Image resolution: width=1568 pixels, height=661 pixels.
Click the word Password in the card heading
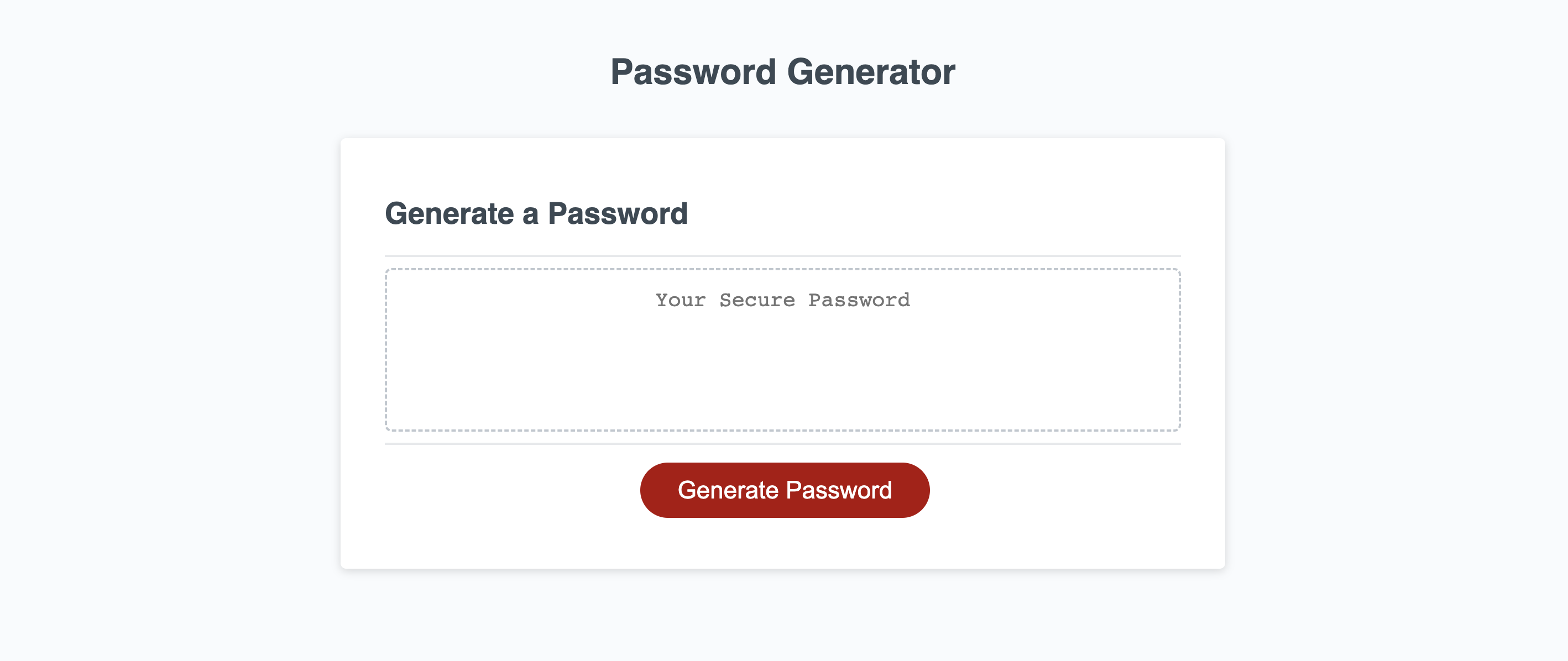[x=618, y=214]
